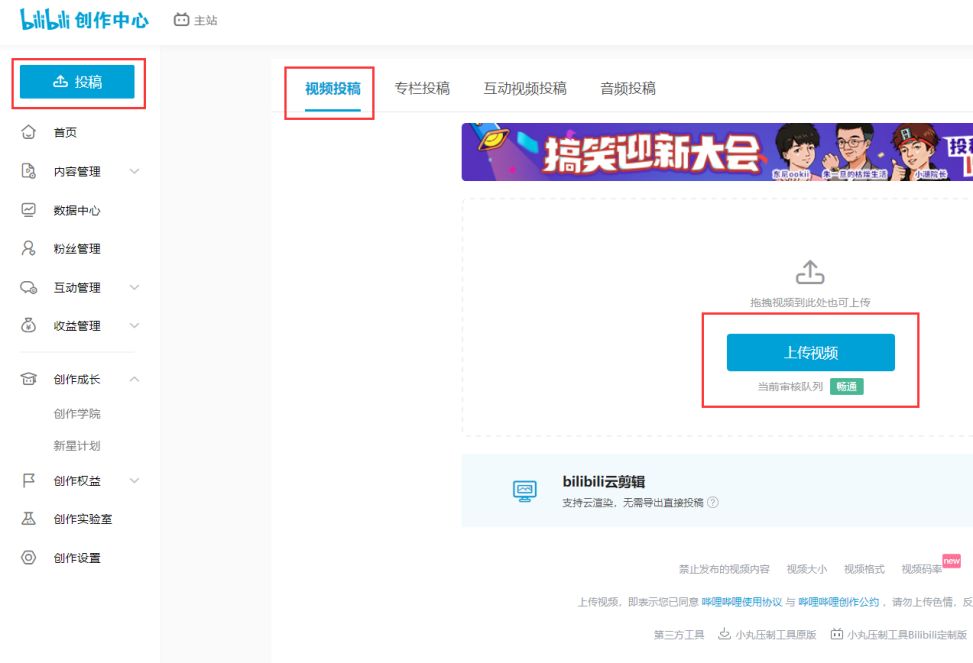
Task: Click the help question mark beside 云渲染 text
Action: click(713, 502)
